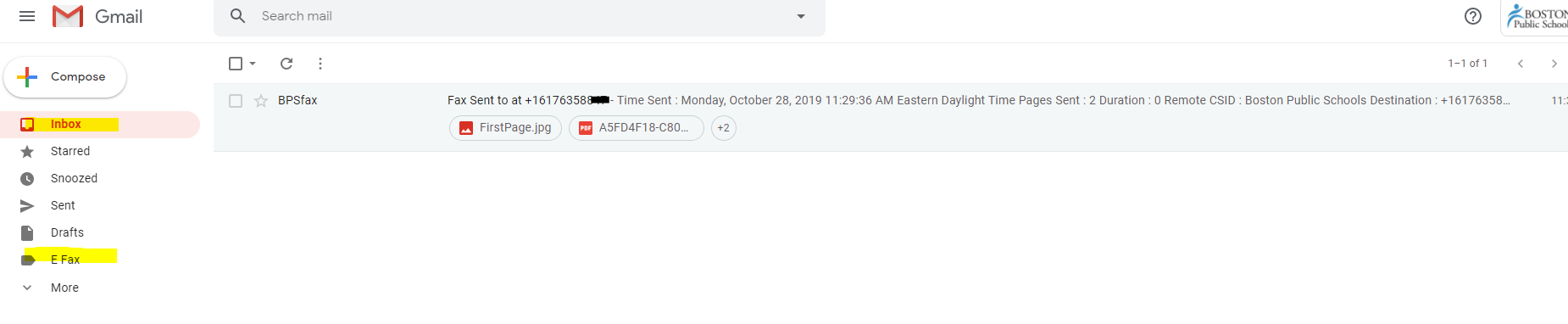Screen dimensions: 1568x324
Task: Refresh the inbox
Action: pos(286,64)
